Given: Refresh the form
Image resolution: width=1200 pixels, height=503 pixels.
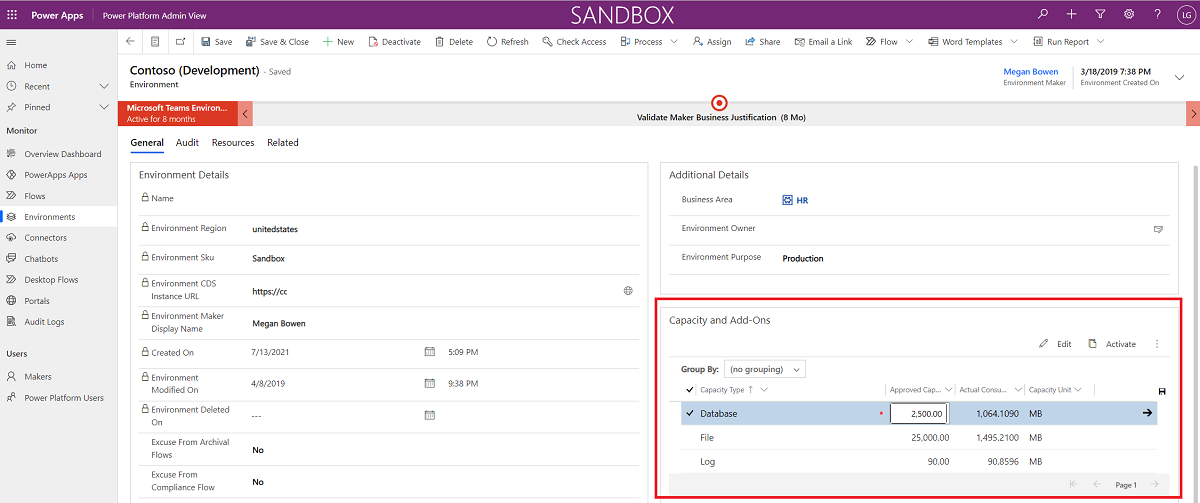Looking at the screenshot, I should pyautogui.click(x=508, y=42).
